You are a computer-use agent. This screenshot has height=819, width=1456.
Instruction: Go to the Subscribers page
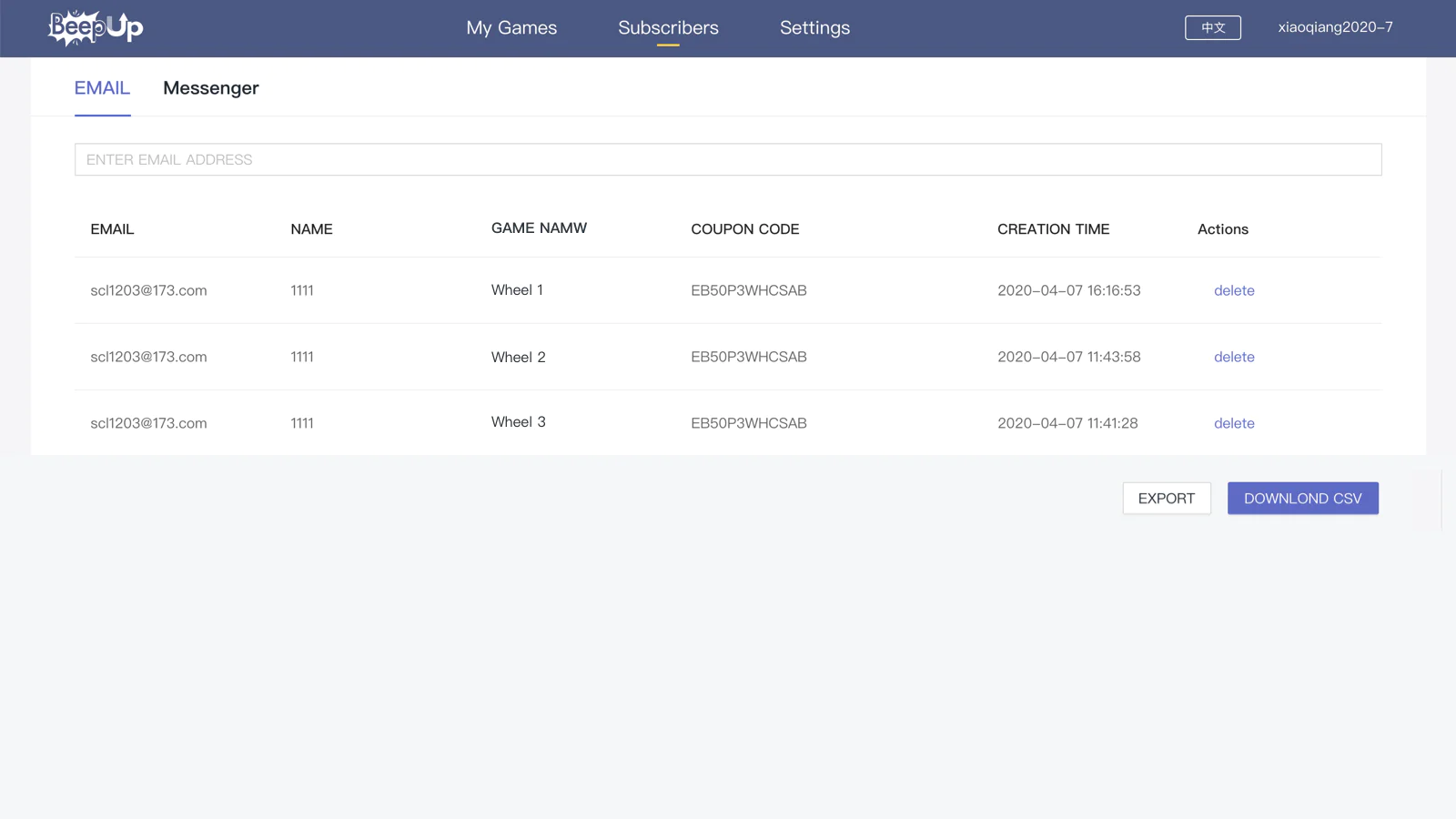click(x=668, y=27)
